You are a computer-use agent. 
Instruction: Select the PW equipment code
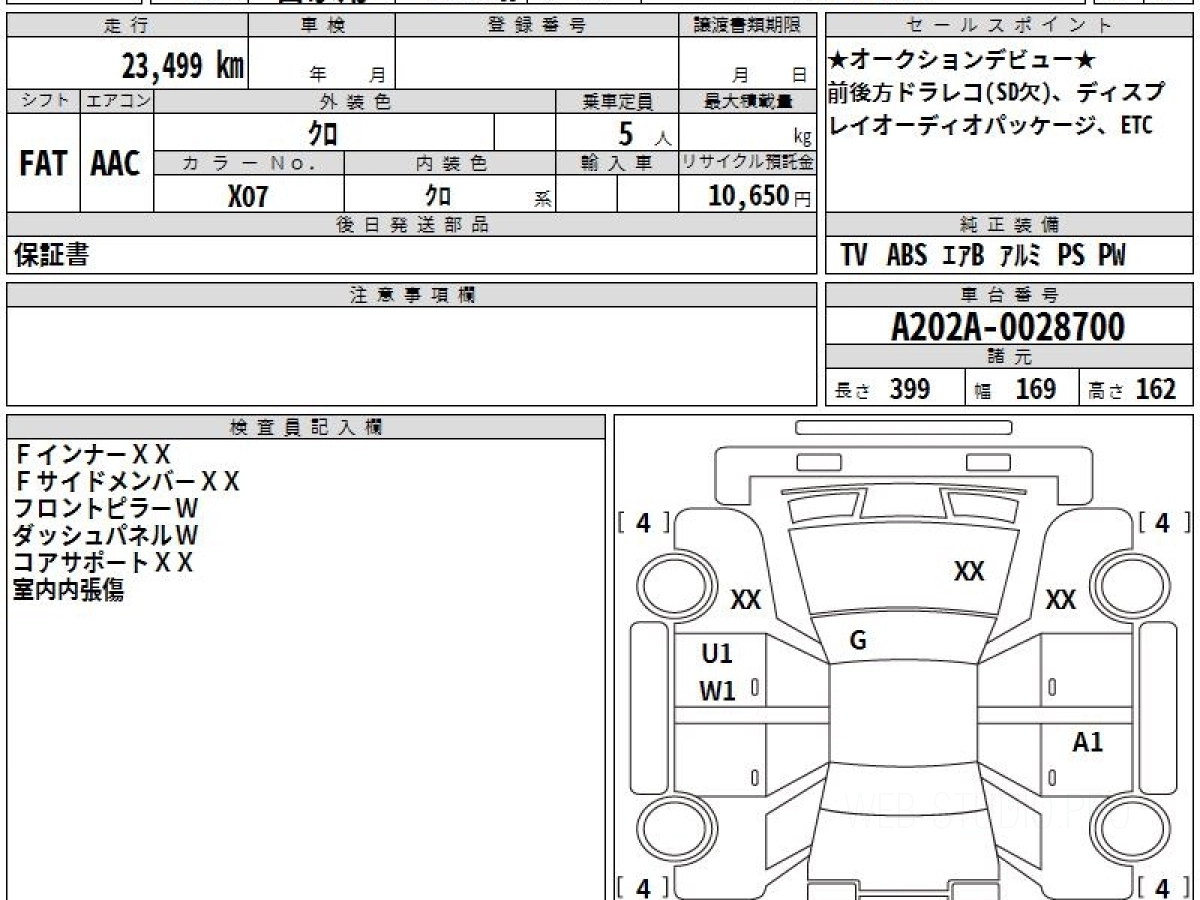pos(1112,256)
